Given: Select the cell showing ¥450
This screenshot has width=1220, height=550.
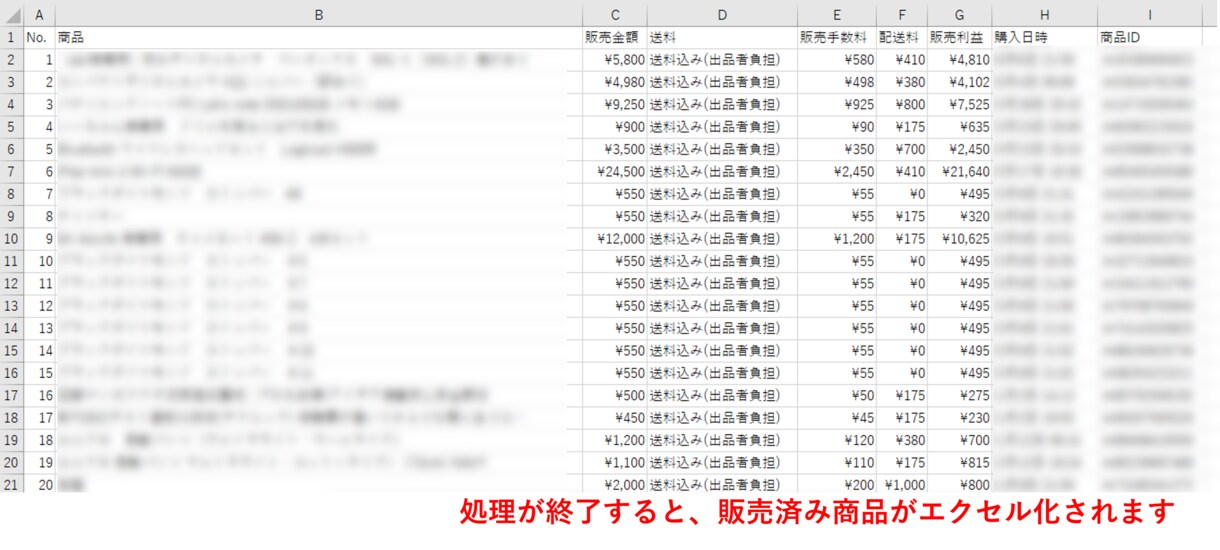Looking at the screenshot, I should tap(615, 418).
